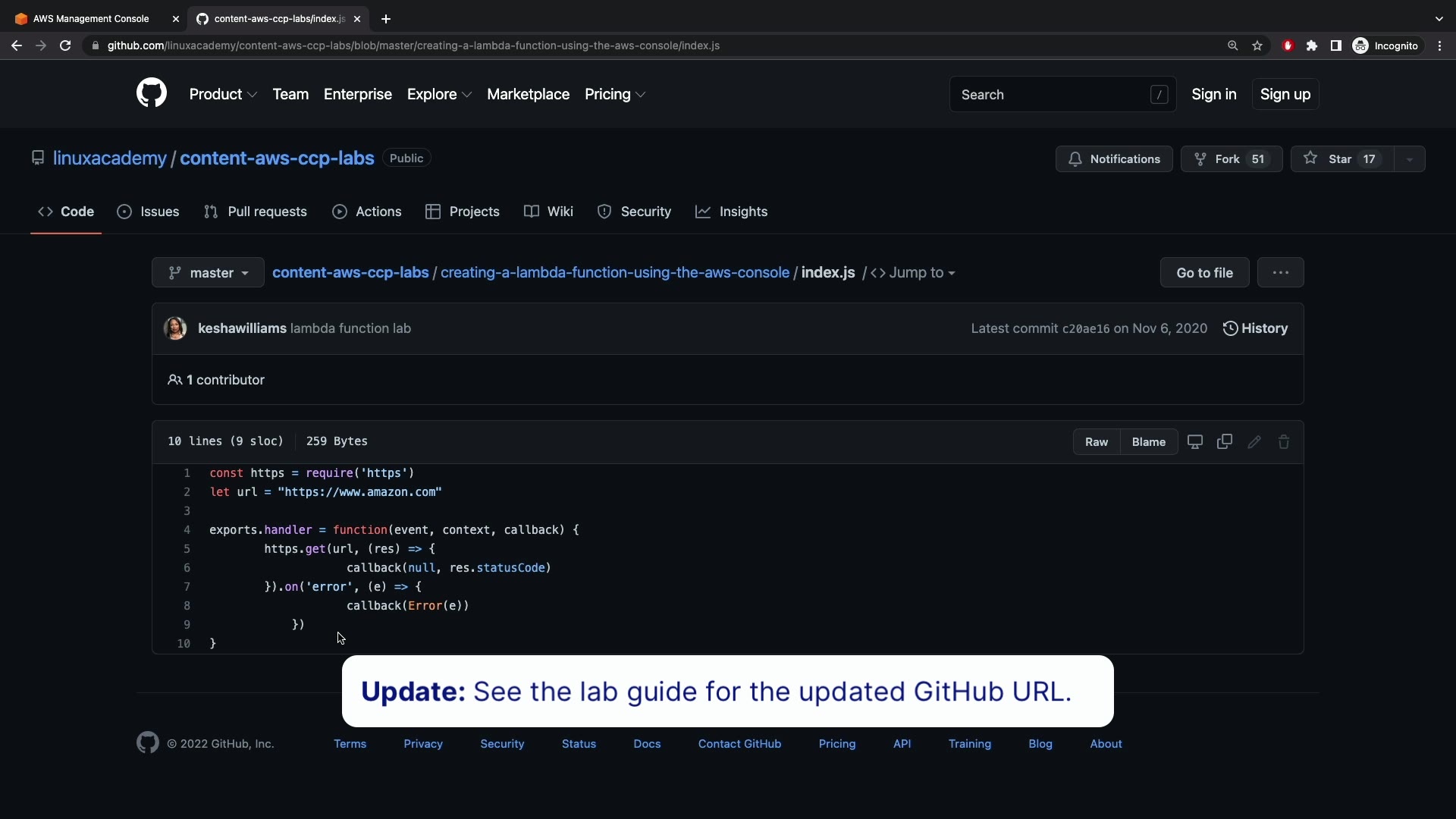Click browser bookmark star icon
Viewport: 1456px width, 819px height.
1257,45
